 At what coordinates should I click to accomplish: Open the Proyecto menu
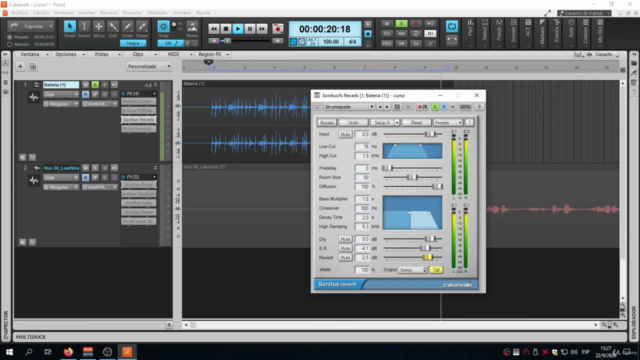132,13
